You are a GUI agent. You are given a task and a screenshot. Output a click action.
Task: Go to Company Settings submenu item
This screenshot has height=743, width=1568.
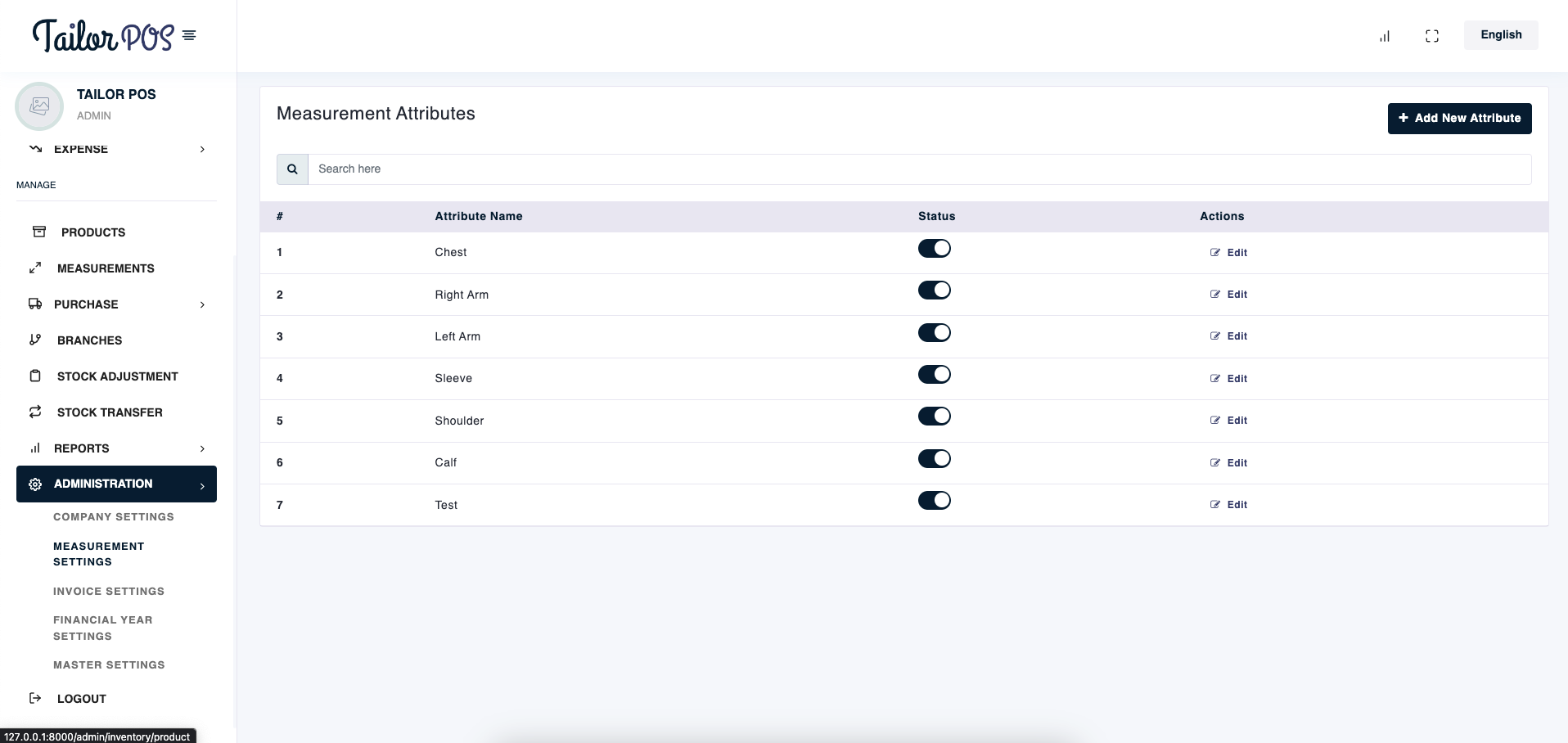click(114, 517)
